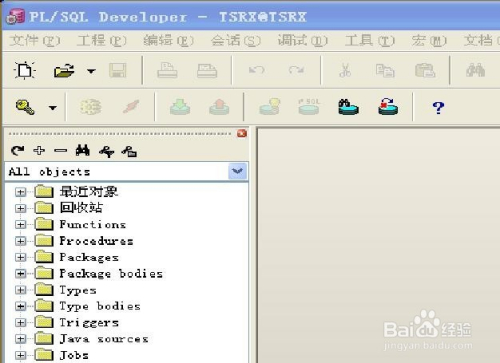Click the object browser binoculars find icon
This screenshot has width=500, height=363.
(83, 151)
